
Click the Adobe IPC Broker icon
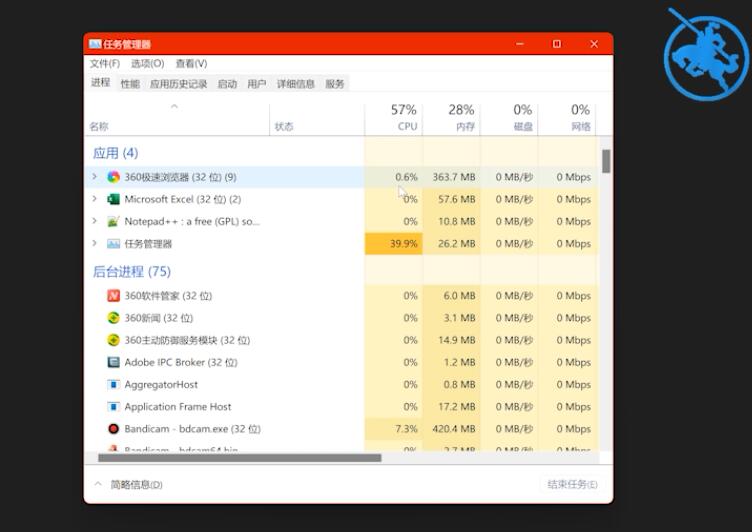pyautogui.click(x=114, y=362)
